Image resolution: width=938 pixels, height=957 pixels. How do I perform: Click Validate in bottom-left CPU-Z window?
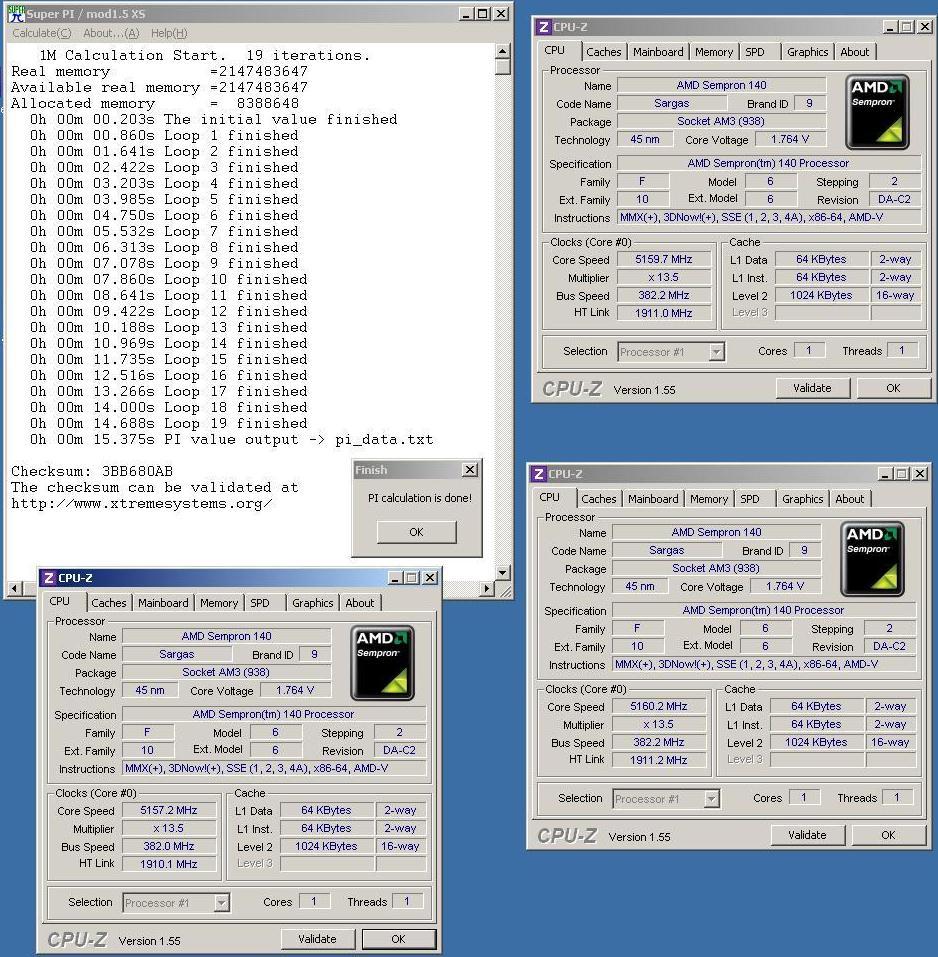[x=317, y=939]
